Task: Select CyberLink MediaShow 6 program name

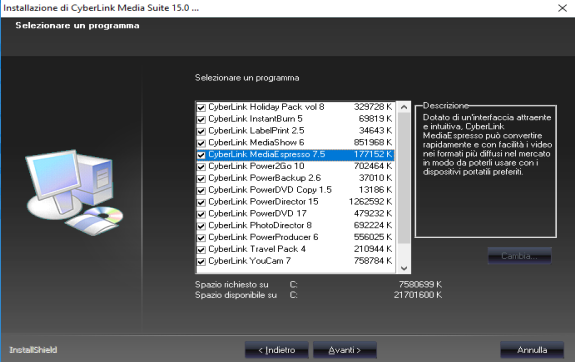Action: [x=256, y=142]
